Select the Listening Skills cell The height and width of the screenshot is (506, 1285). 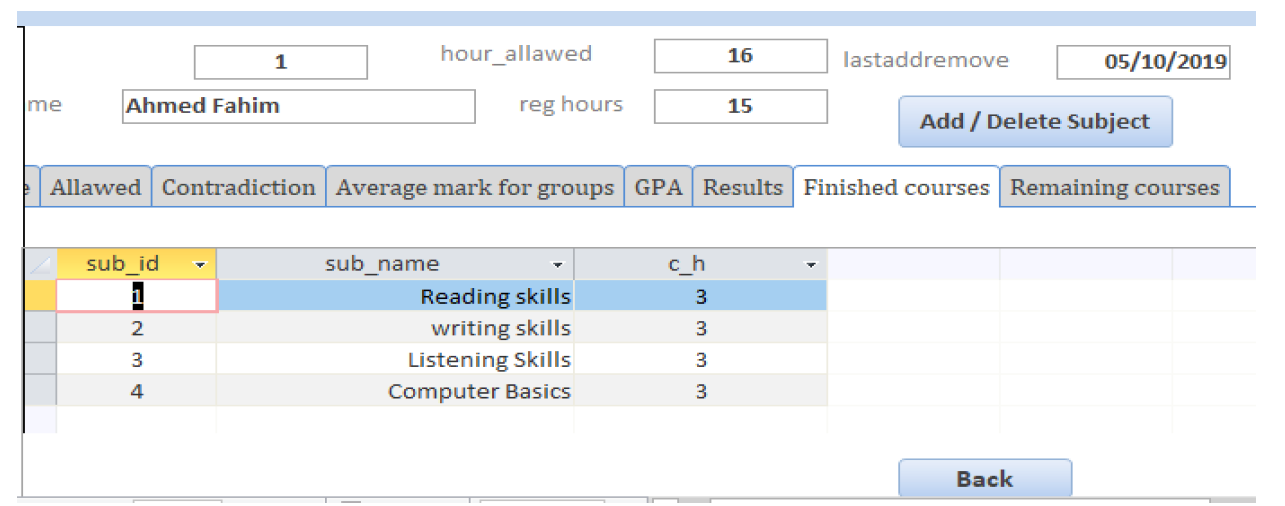(395, 360)
